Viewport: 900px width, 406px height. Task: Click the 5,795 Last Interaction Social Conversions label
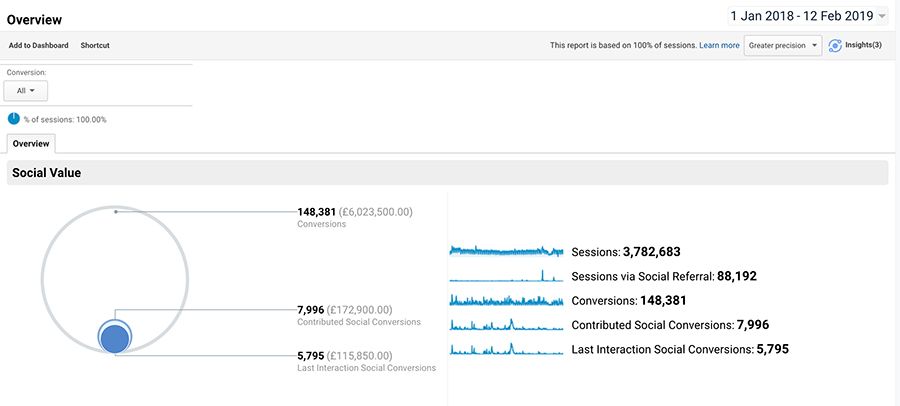pyautogui.click(x=345, y=355)
